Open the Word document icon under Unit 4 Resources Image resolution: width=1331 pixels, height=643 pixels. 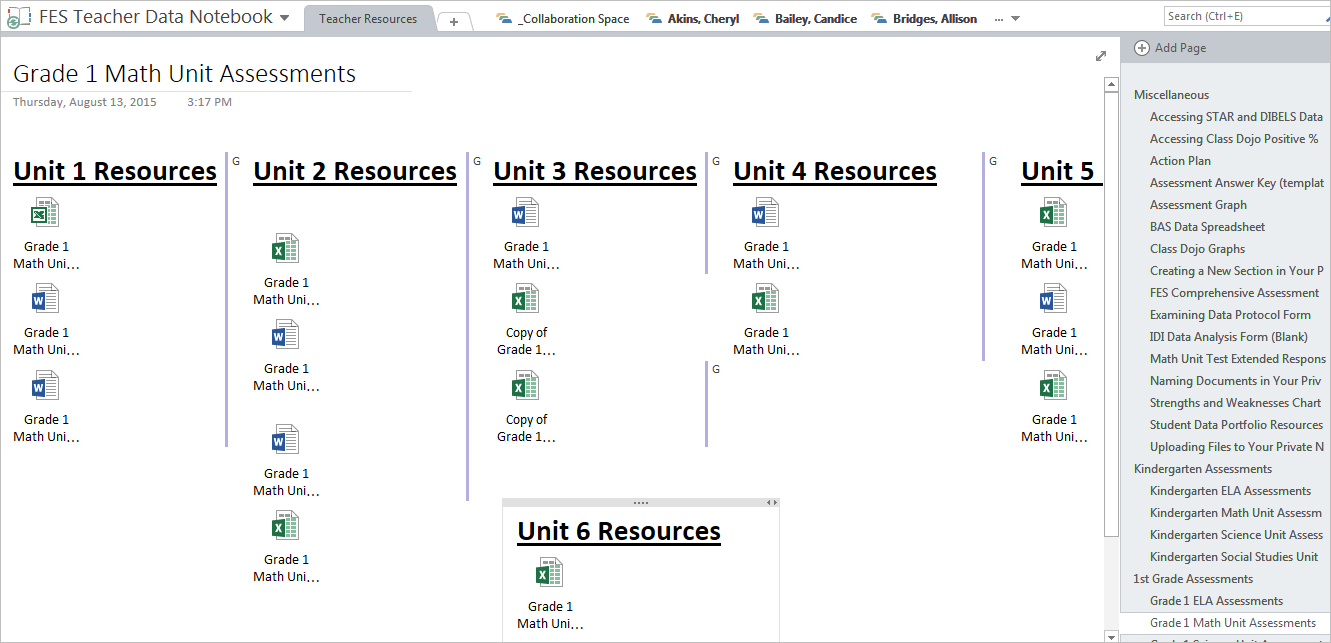point(765,213)
